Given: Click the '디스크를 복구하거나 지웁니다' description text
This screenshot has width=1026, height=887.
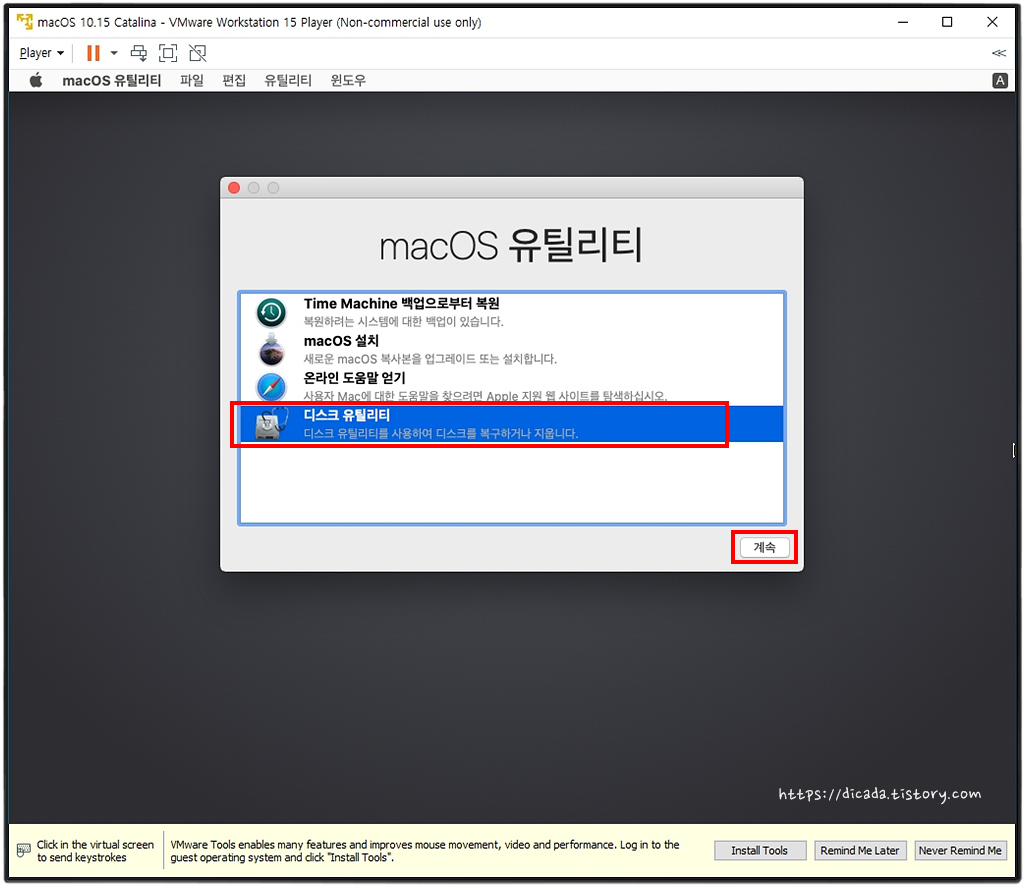Looking at the screenshot, I should 441,434.
